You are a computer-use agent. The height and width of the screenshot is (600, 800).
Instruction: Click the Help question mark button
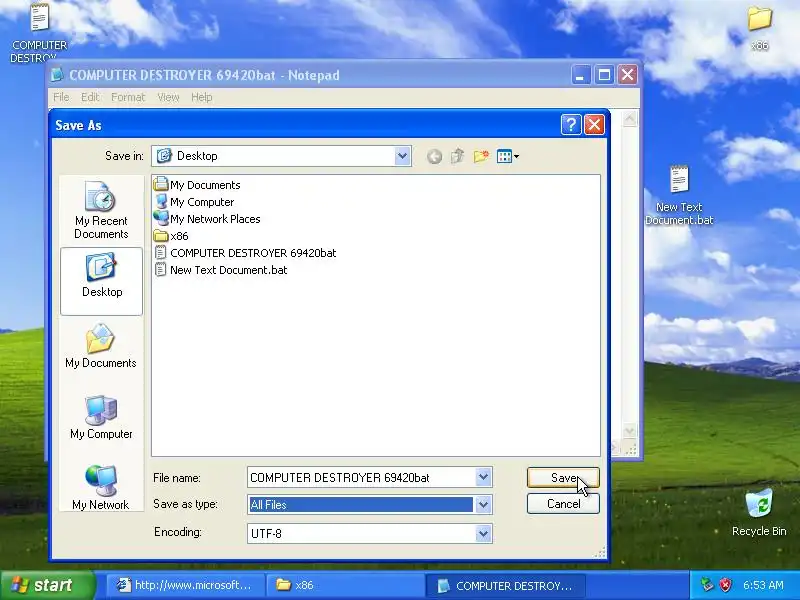pyautogui.click(x=571, y=124)
